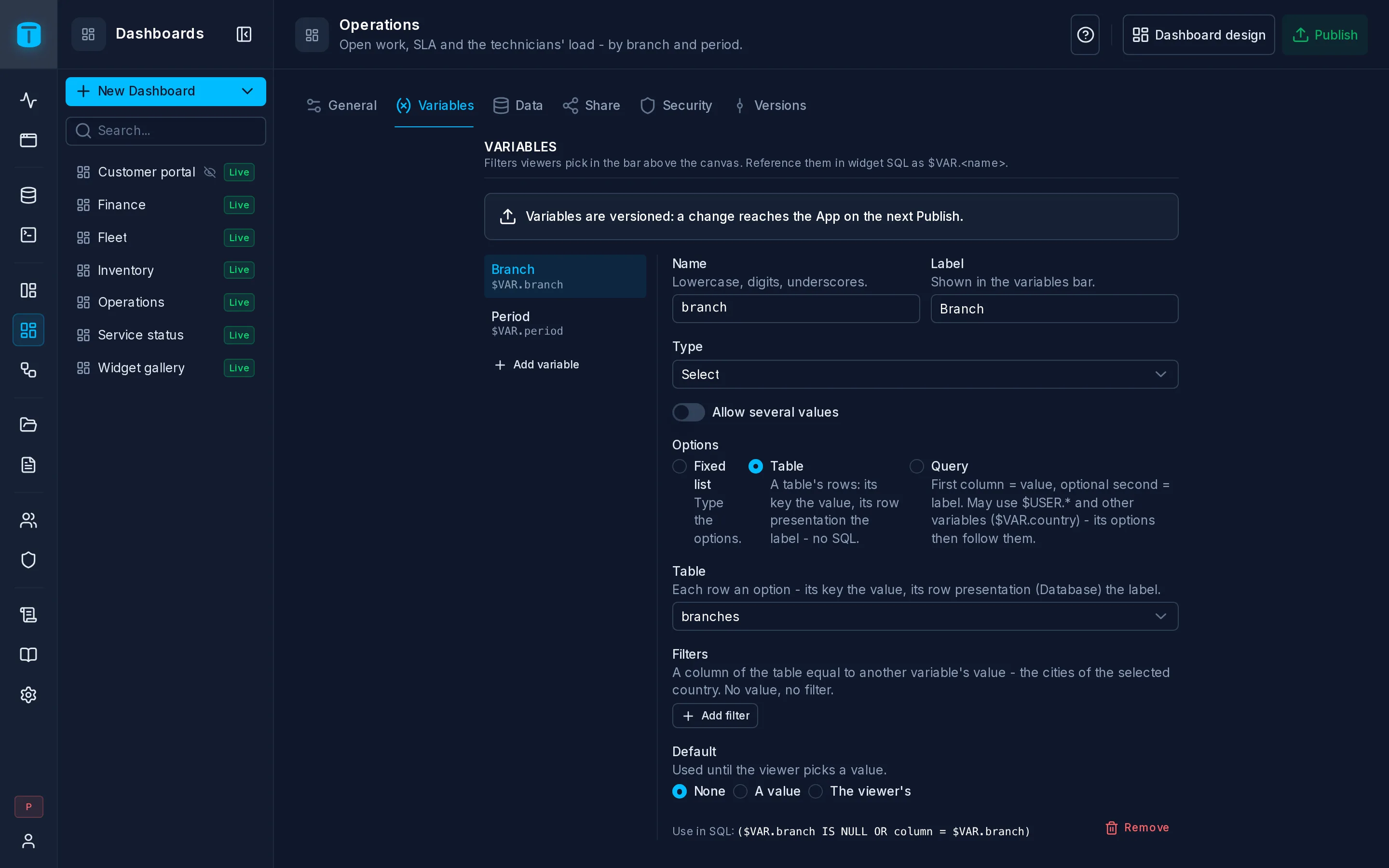Click the Add filter button

click(x=715, y=715)
